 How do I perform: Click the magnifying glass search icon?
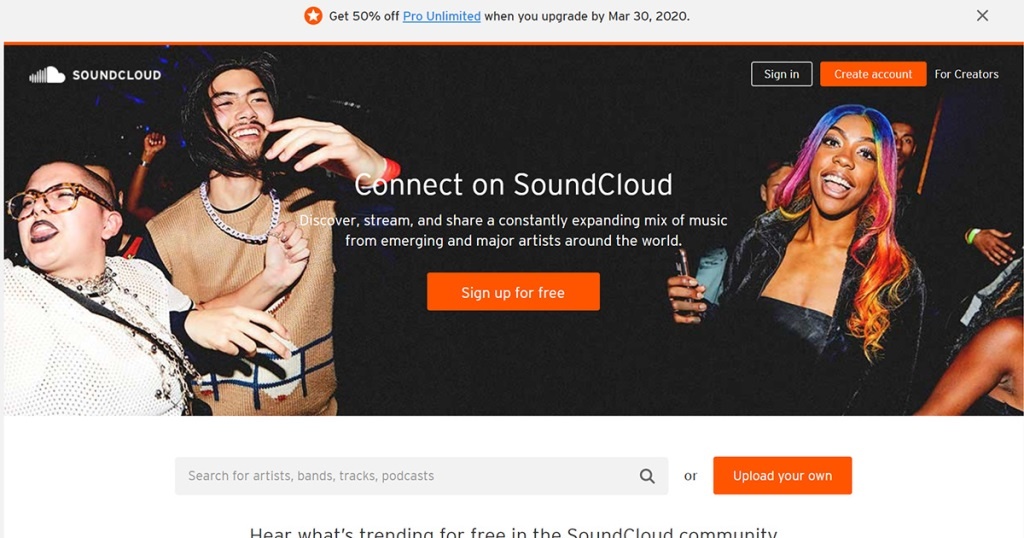(647, 476)
